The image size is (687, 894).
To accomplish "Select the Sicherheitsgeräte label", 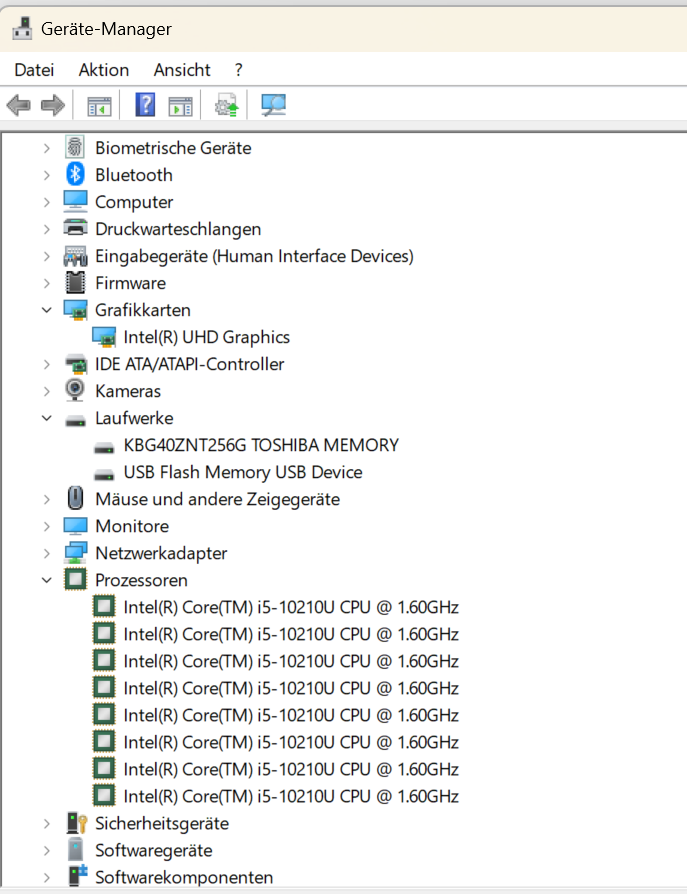I will pyautogui.click(x=162, y=823).
